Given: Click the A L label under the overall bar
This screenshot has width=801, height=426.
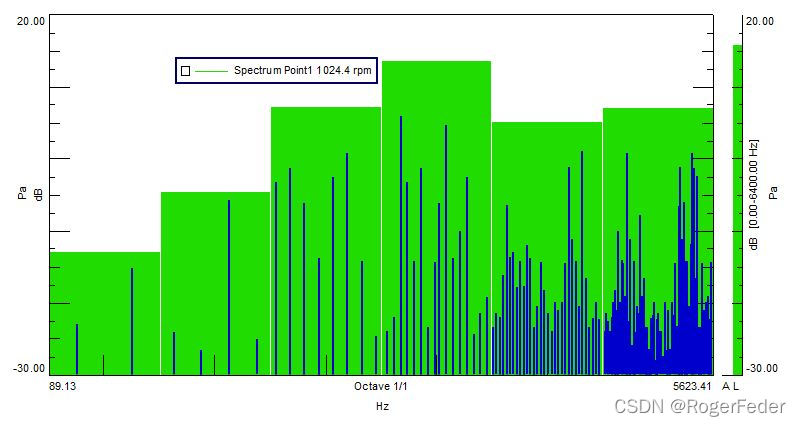Looking at the screenshot, I should (x=731, y=387).
